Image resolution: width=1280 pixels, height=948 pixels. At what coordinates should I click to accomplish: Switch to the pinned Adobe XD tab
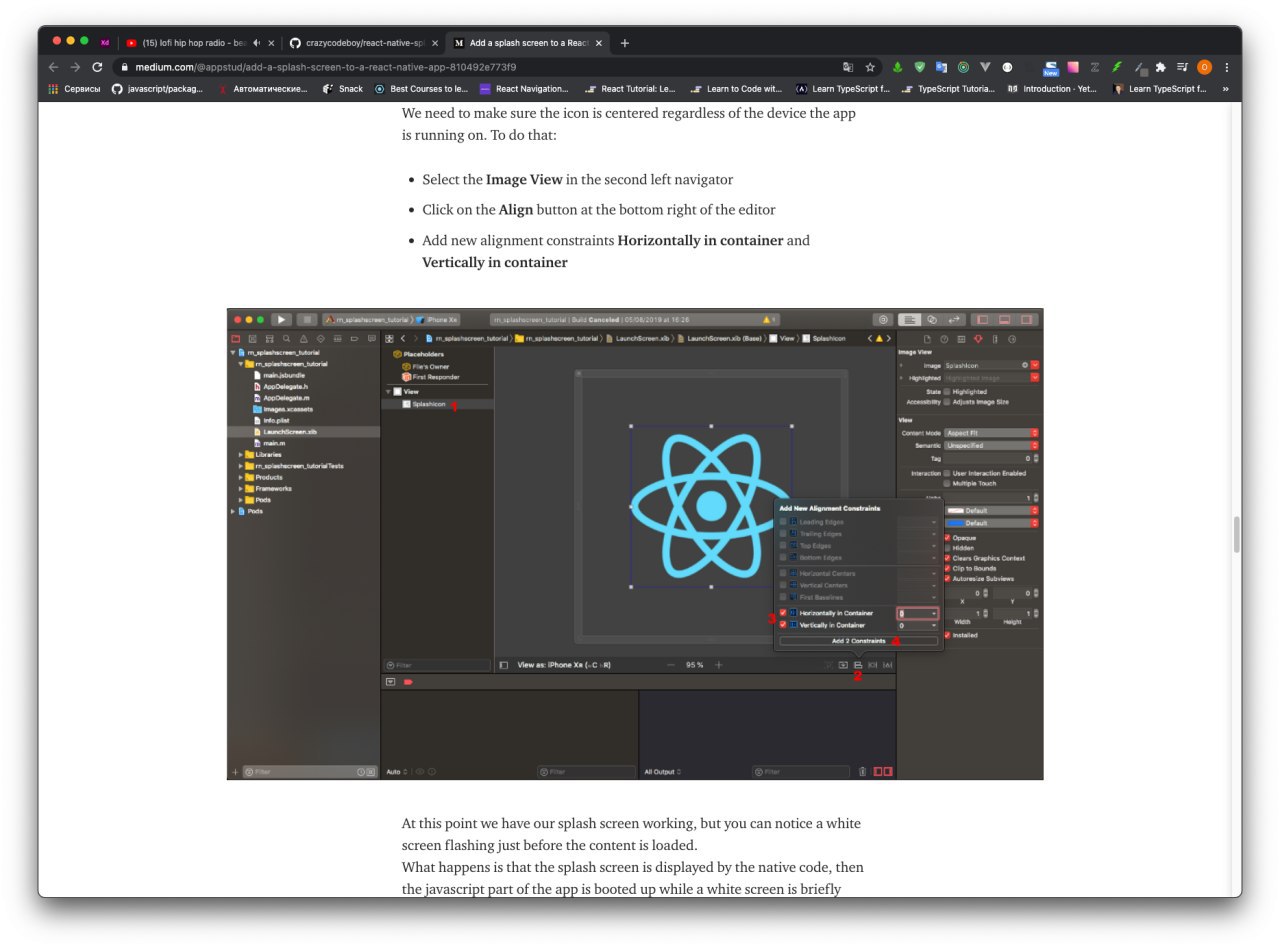(105, 43)
